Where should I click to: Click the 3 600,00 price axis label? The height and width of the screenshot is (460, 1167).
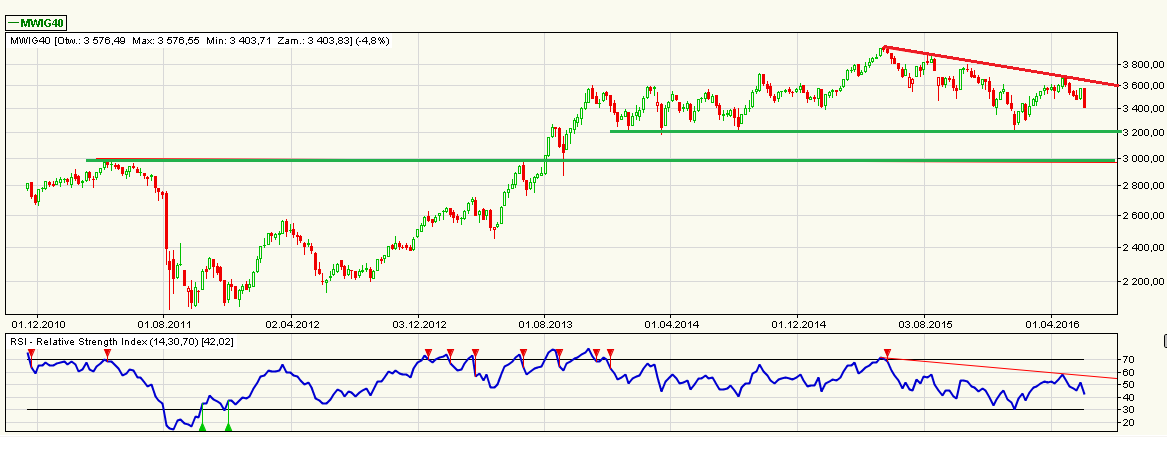click(1143, 86)
